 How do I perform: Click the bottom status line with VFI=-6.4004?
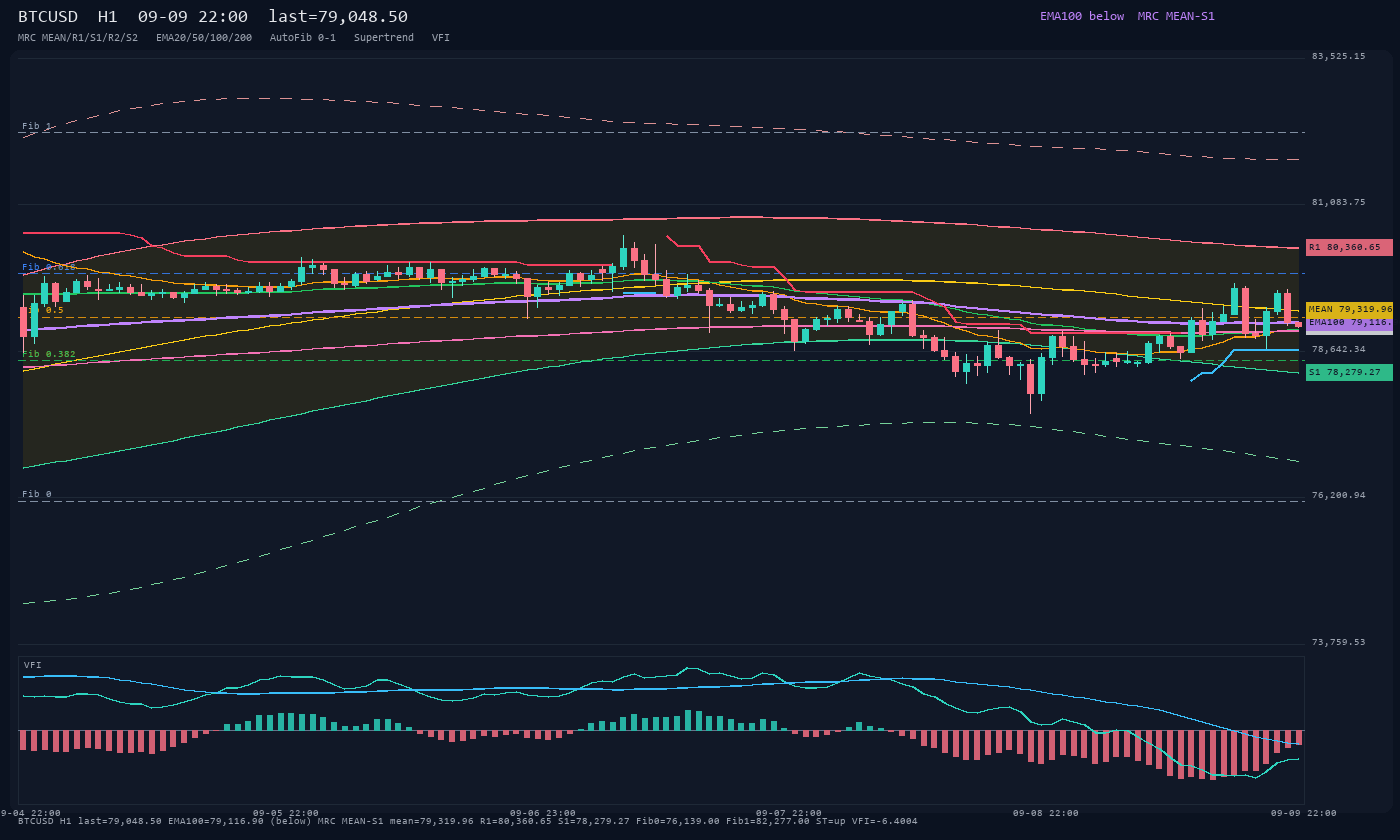(x=468, y=821)
